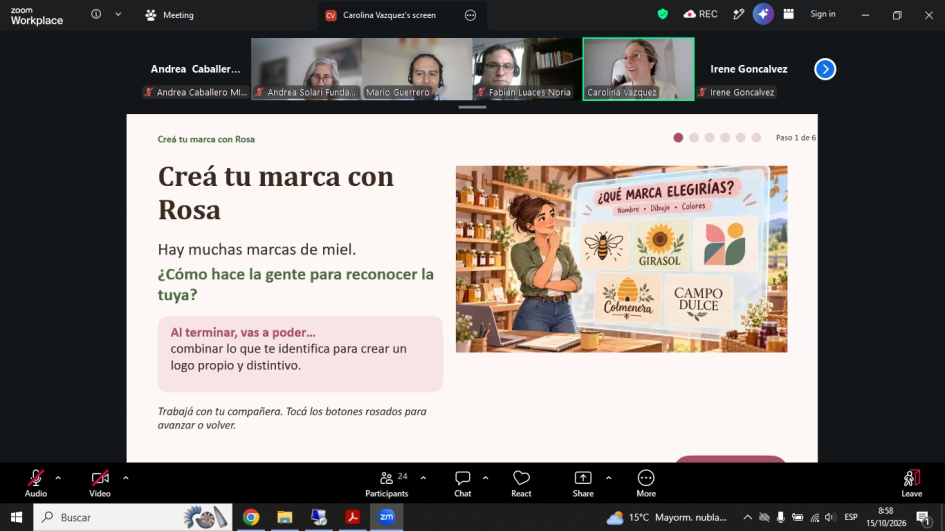
Task: Open the Carolina Vazquez's screen share tab
Action: click(x=389, y=15)
